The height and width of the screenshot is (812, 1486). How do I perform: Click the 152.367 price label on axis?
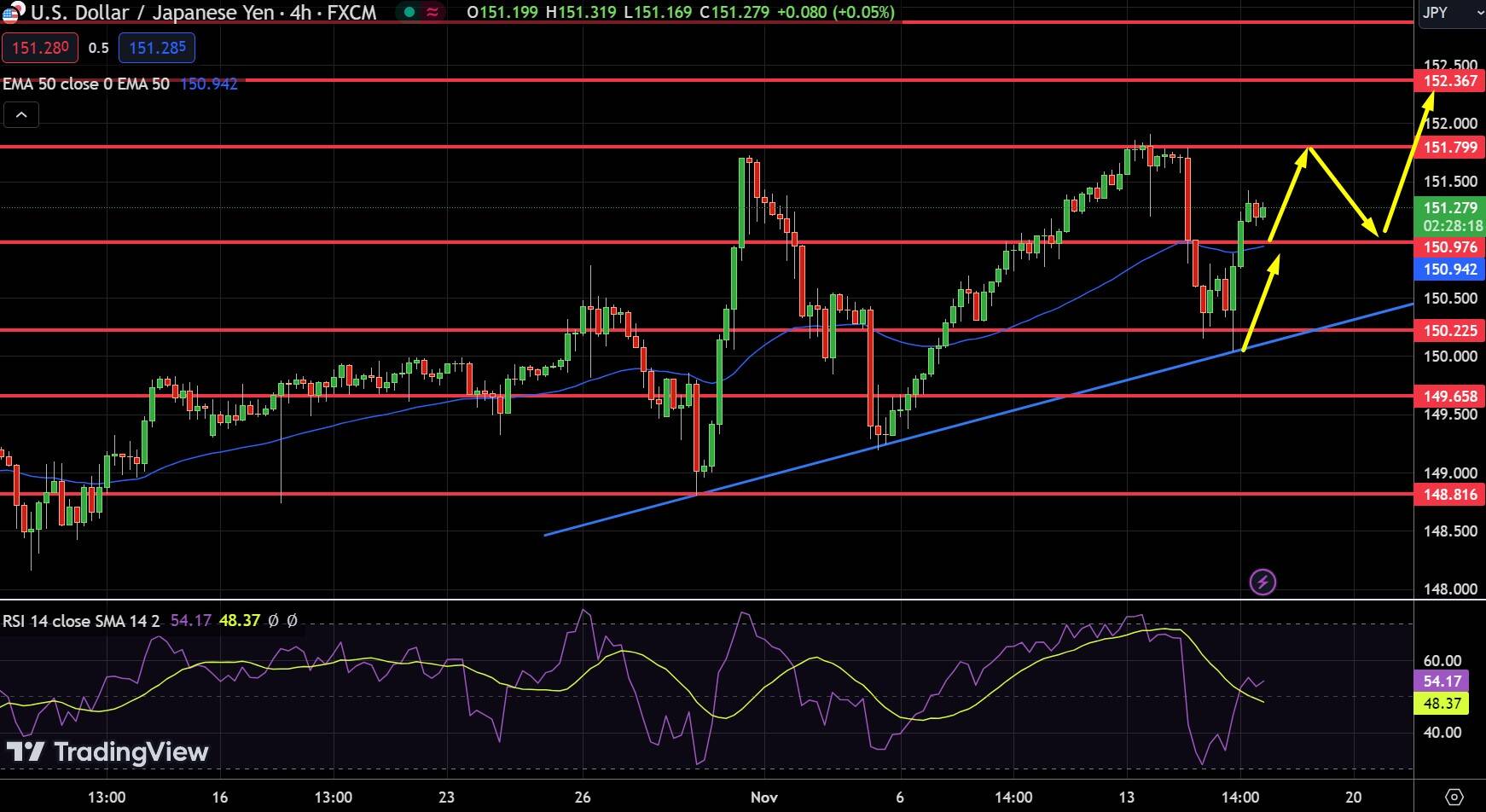tap(1450, 81)
